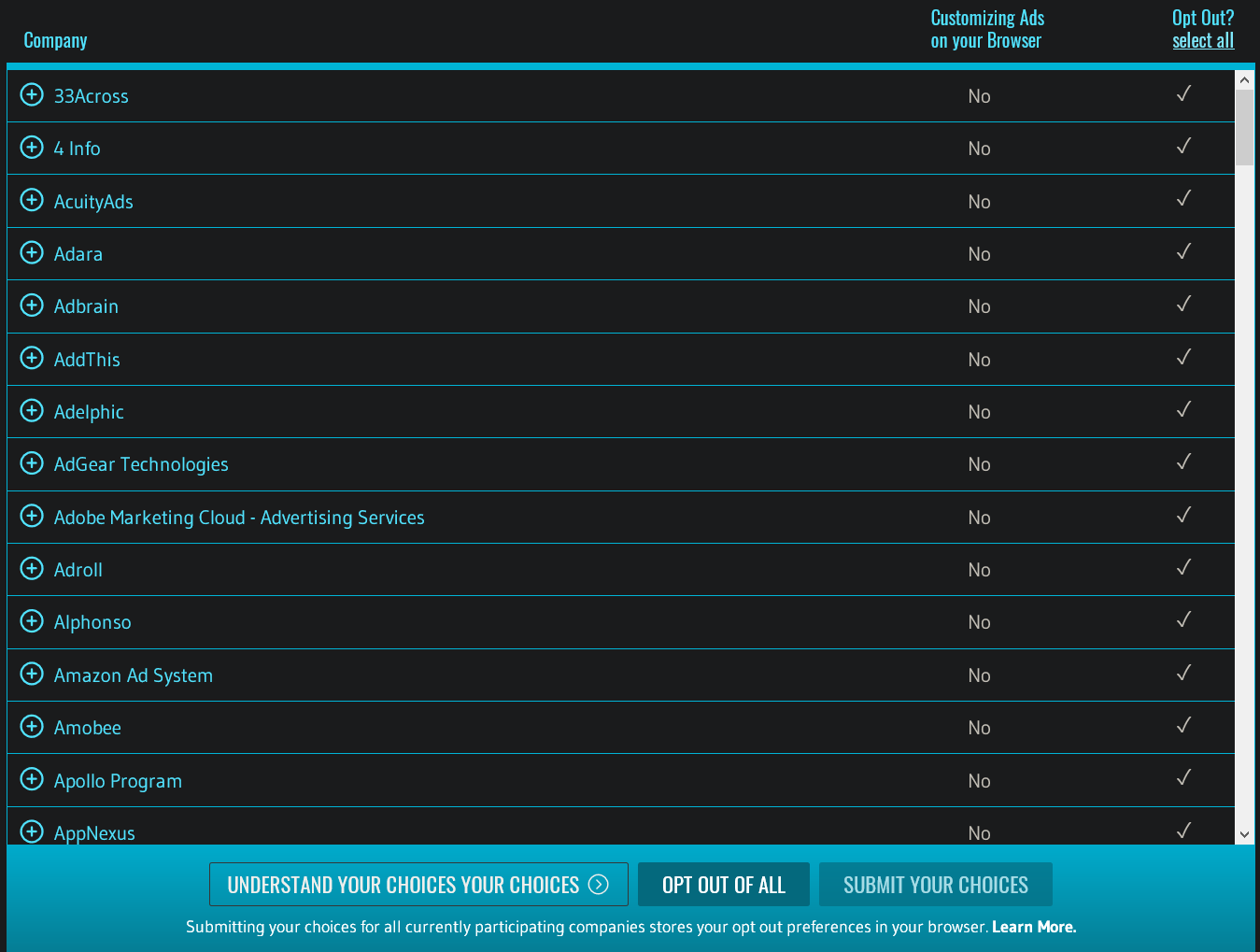Toggle opt-out checkmark for 33Across
Screen dimensions: 1260x952
coord(1183,93)
